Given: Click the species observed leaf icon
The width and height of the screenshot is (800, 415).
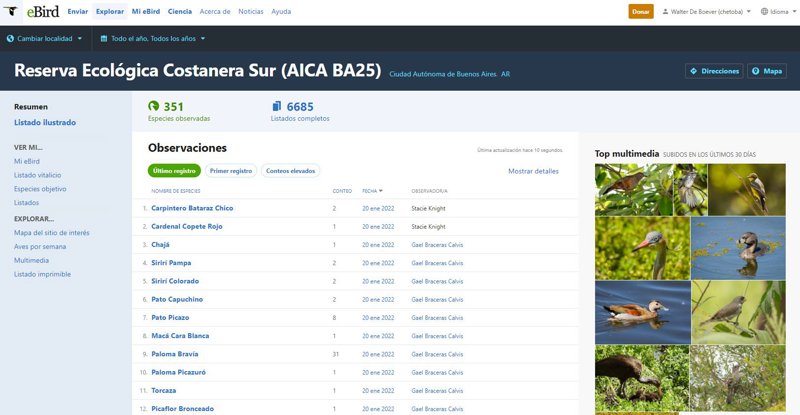Looking at the screenshot, I should 154,106.
